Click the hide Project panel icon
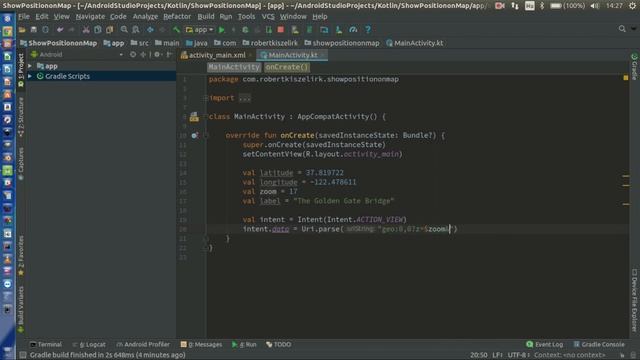 click(169, 54)
